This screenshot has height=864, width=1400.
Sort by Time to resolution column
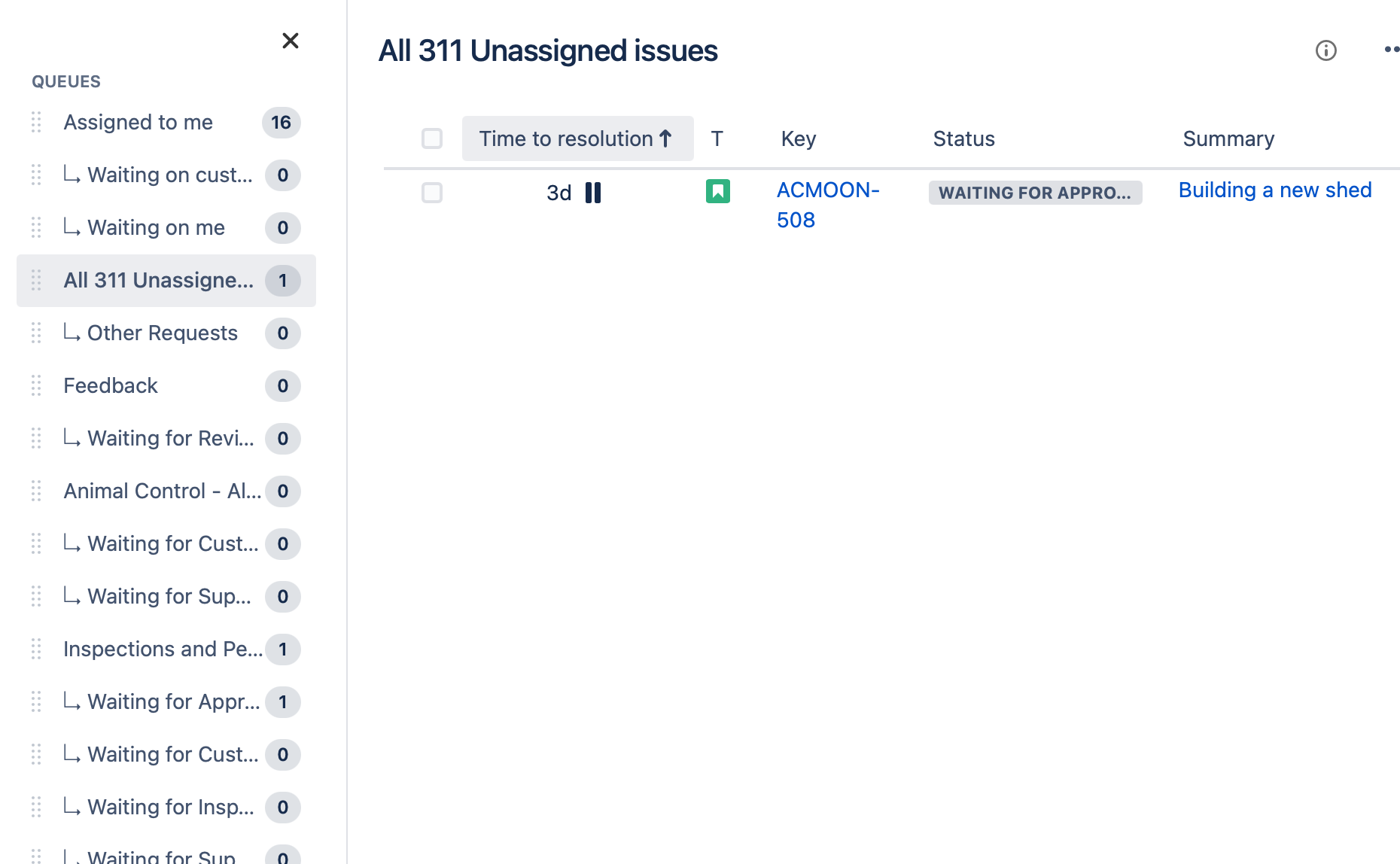(x=566, y=138)
